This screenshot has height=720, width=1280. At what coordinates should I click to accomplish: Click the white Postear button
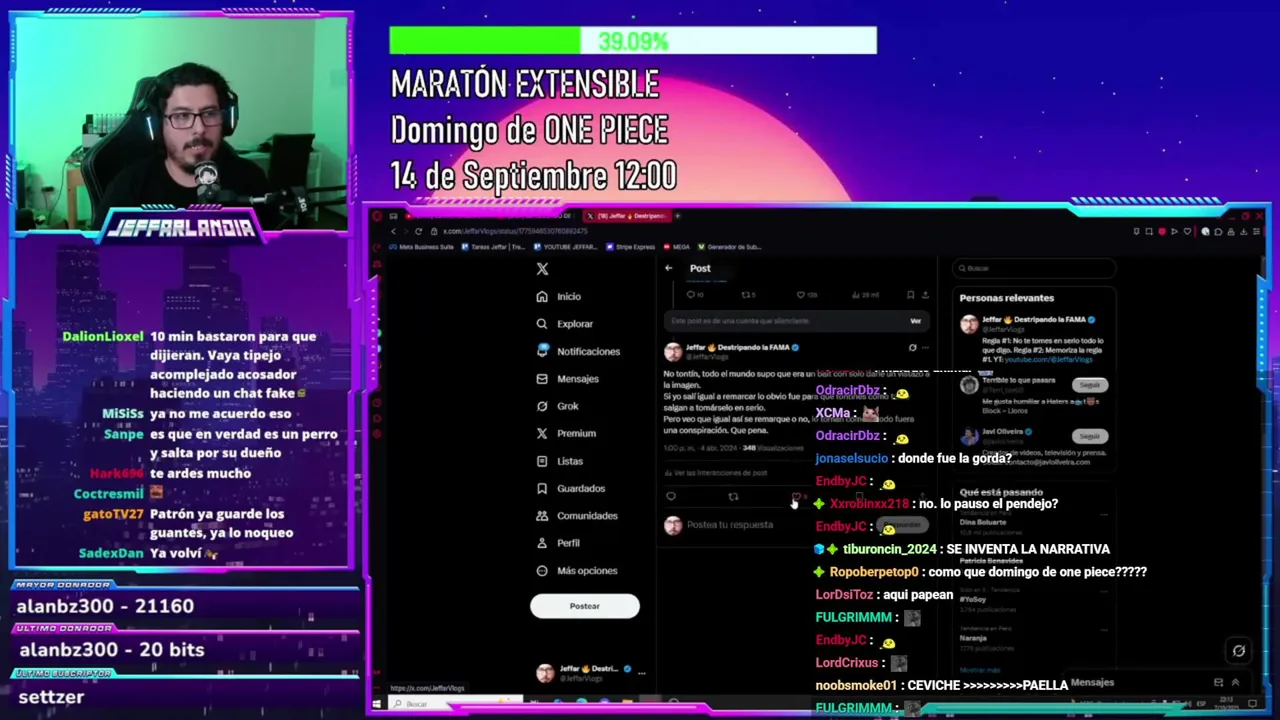pos(585,606)
